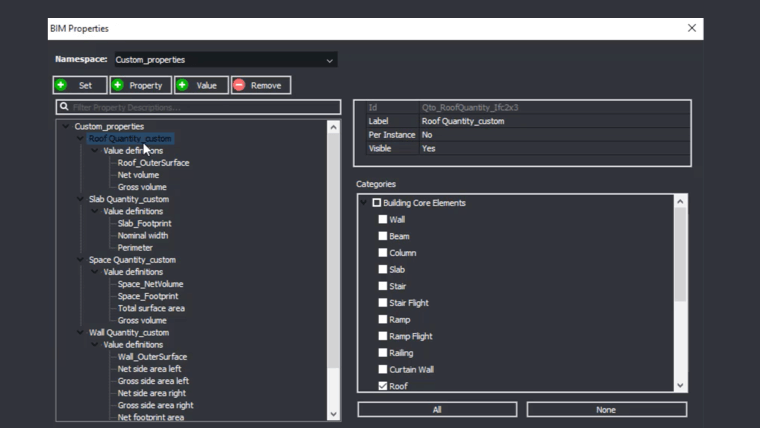The image size is (760, 428).
Task: Click the property tree scrollbar down arrow
Action: pyautogui.click(x=333, y=414)
